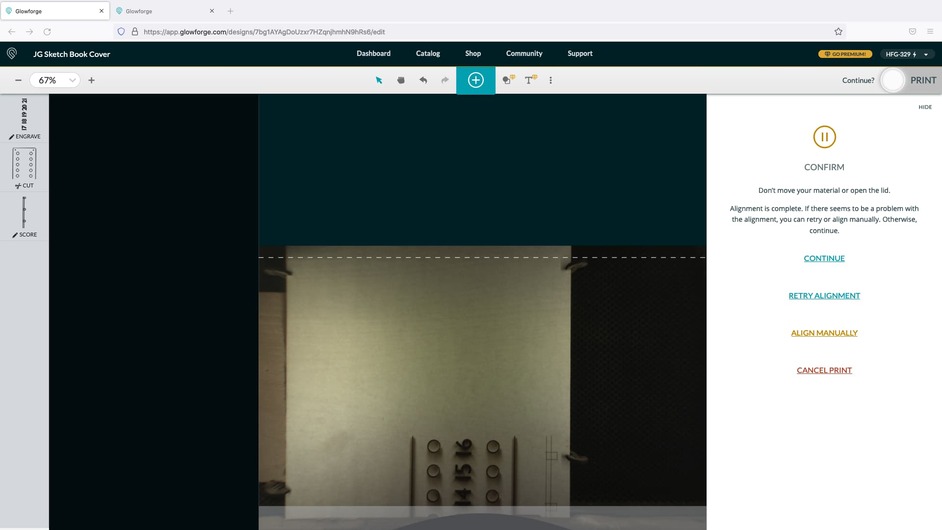The image size is (942, 530).
Task: Hide the confirm side panel
Action: [x=925, y=107]
